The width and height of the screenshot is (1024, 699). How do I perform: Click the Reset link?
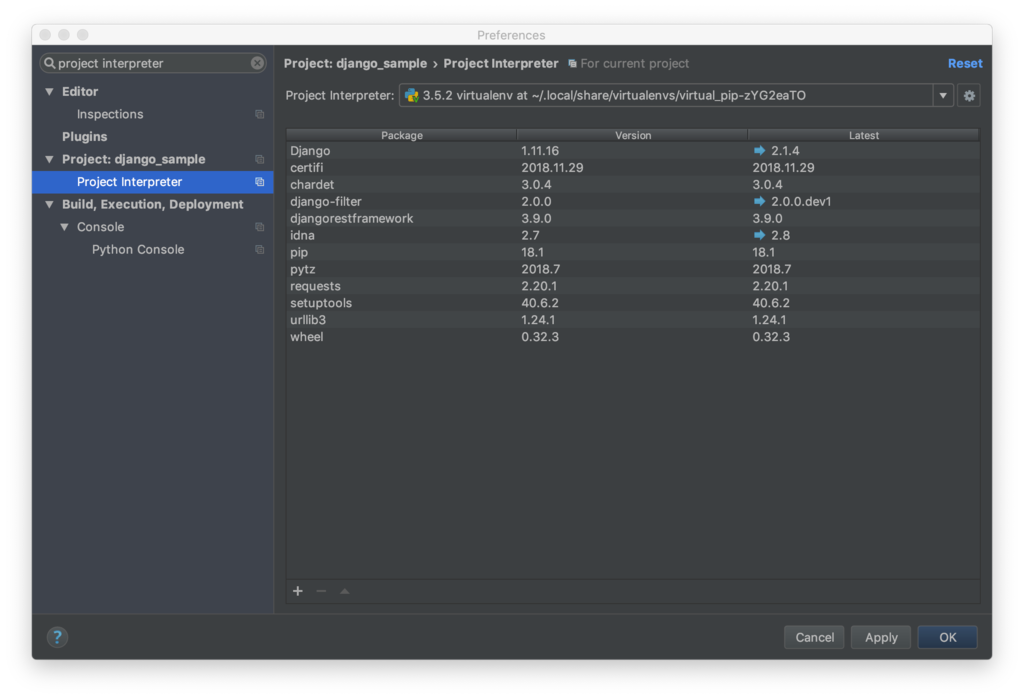(964, 63)
